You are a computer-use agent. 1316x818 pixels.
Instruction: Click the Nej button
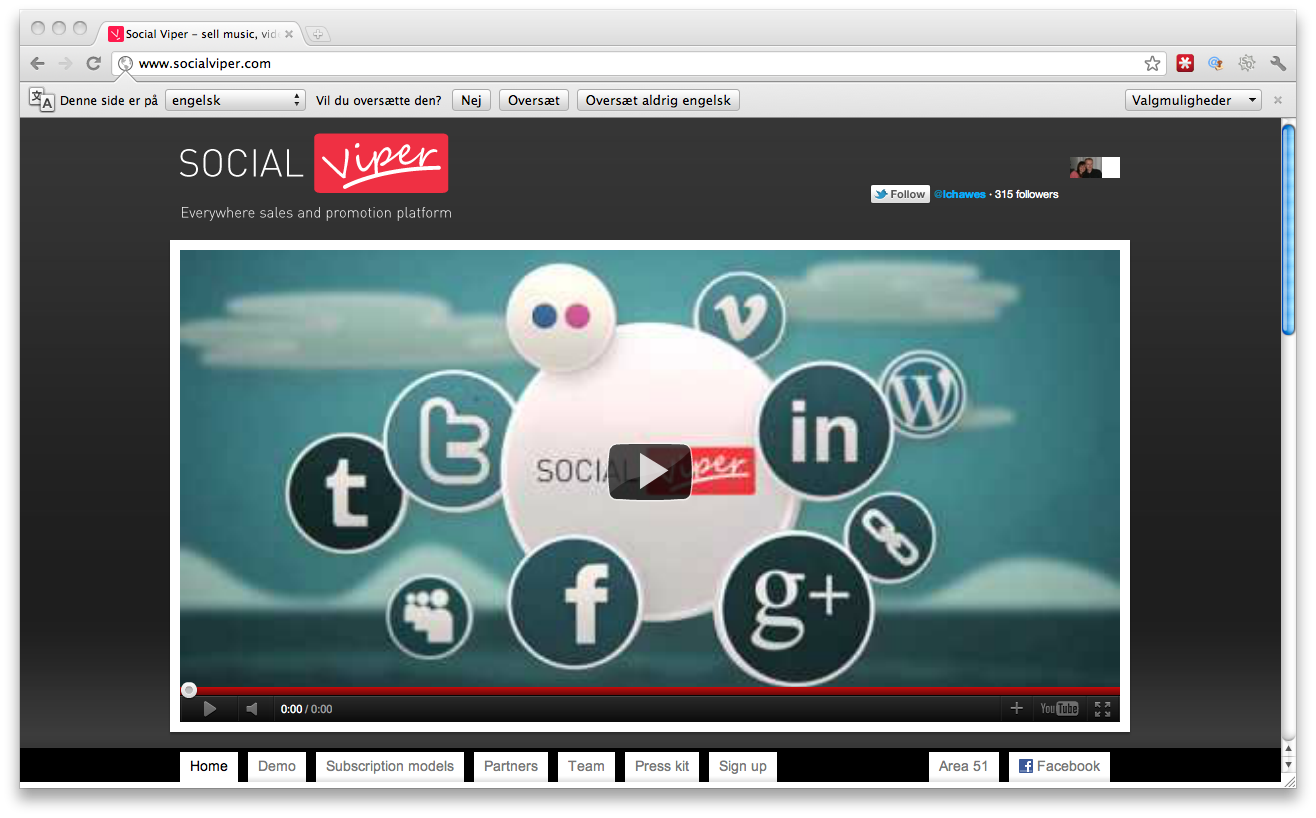(x=471, y=100)
